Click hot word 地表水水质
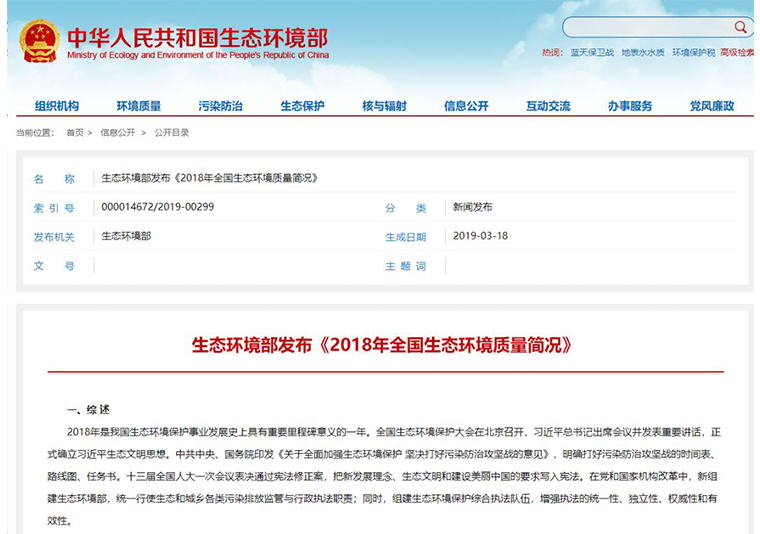This screenshot has width=760, height=534. click(643, 52)
